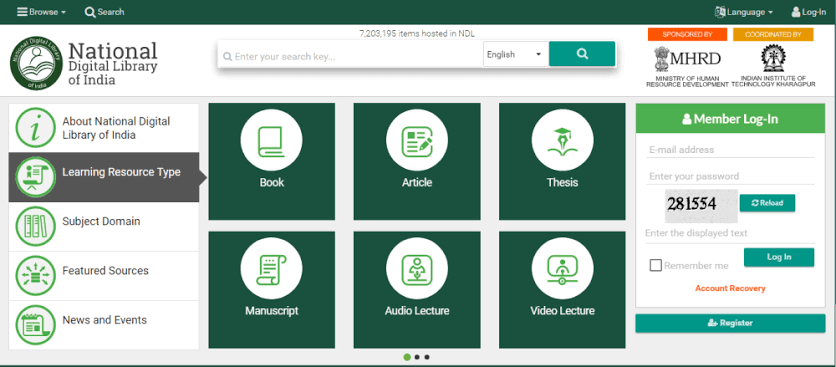Image resolution: width=836 pixels, height=367 pixels.
Task: Click the Book tile label
Action: click(x=271, y=182)
